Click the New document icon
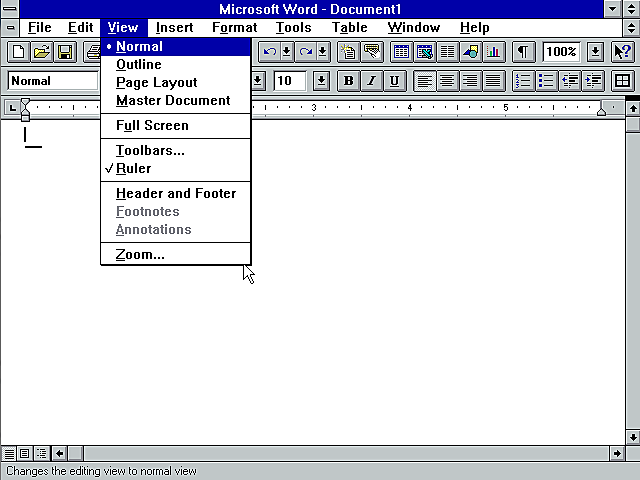This screenshot has width=640, height=480. coord(18,52)
